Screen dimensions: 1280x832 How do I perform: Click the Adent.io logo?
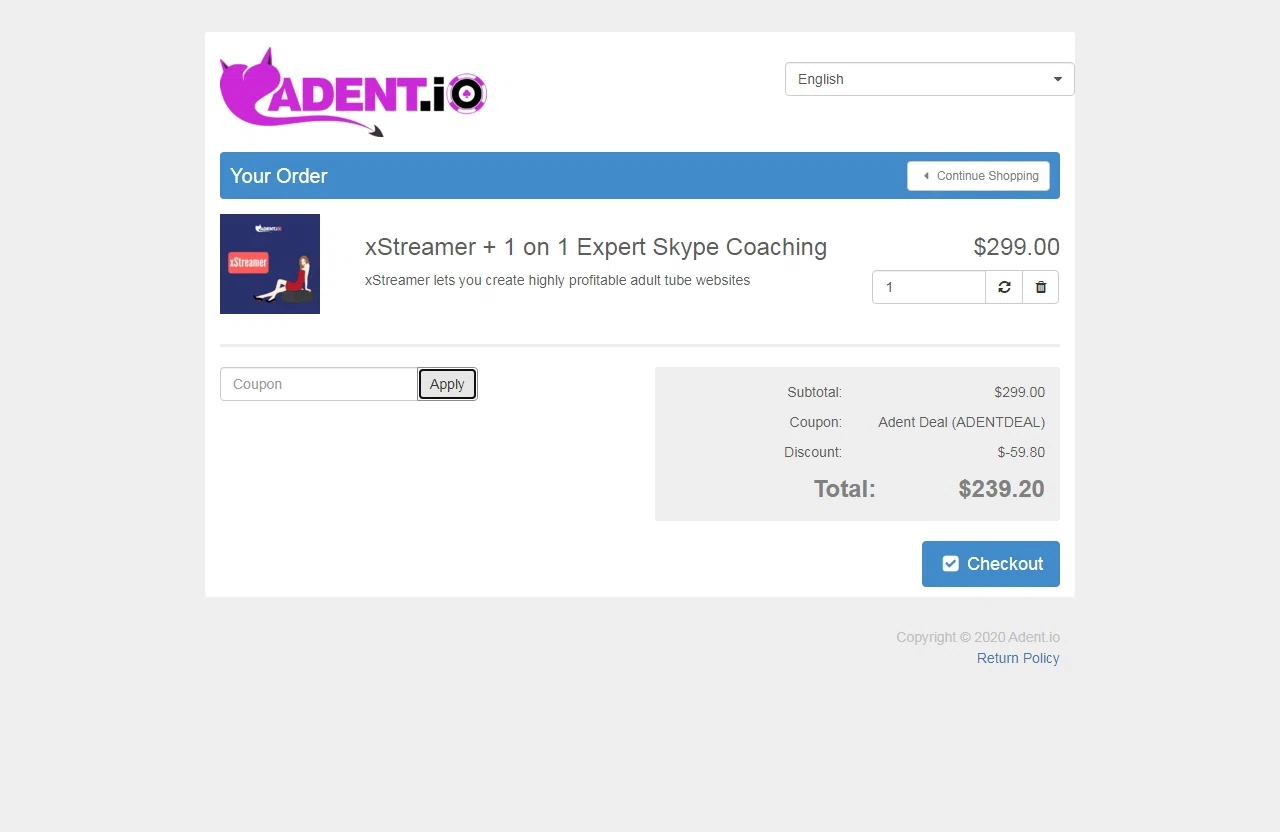(x=353, y=91)
